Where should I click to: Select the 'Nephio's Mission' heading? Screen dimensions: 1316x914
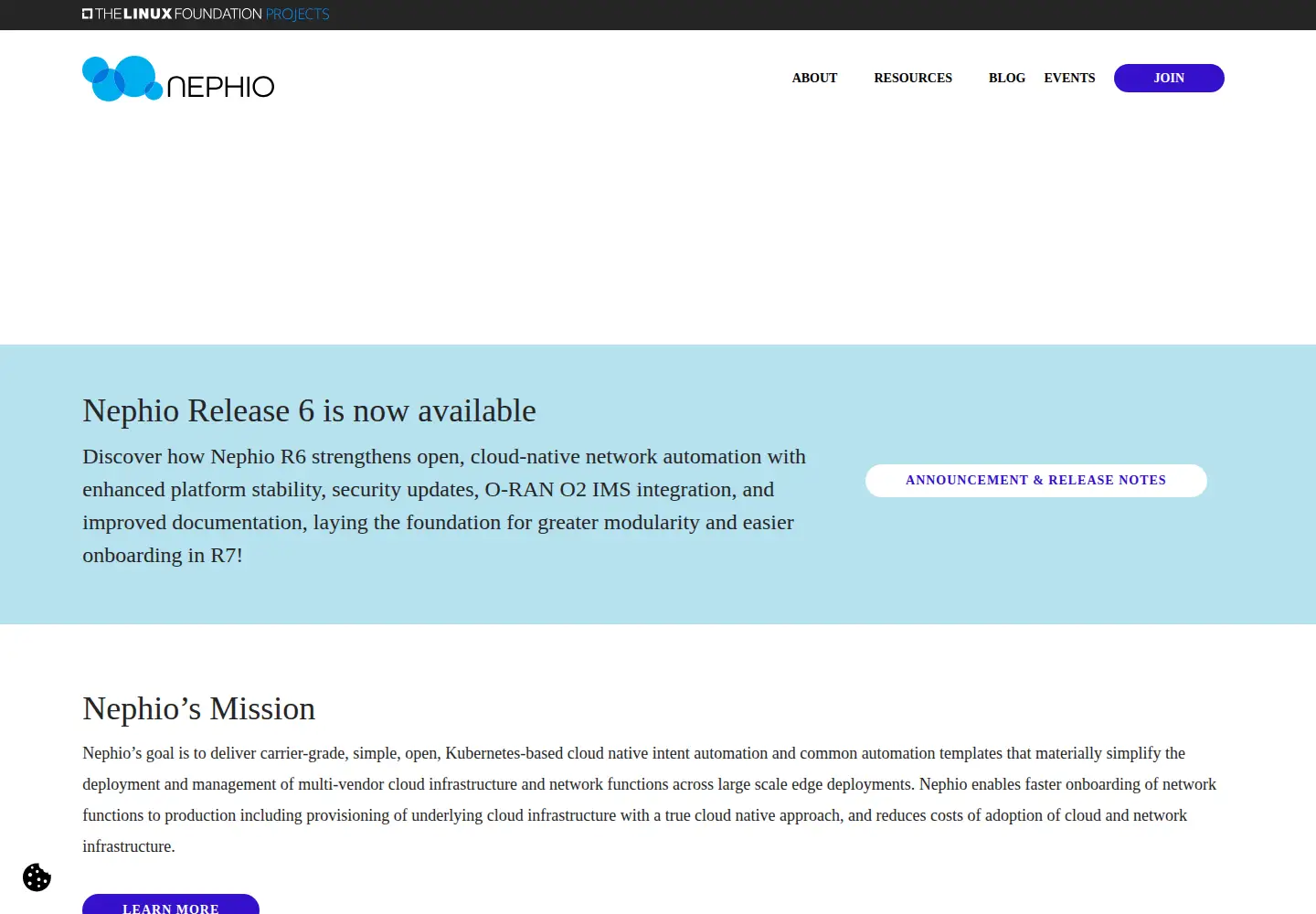click(198, 709)
